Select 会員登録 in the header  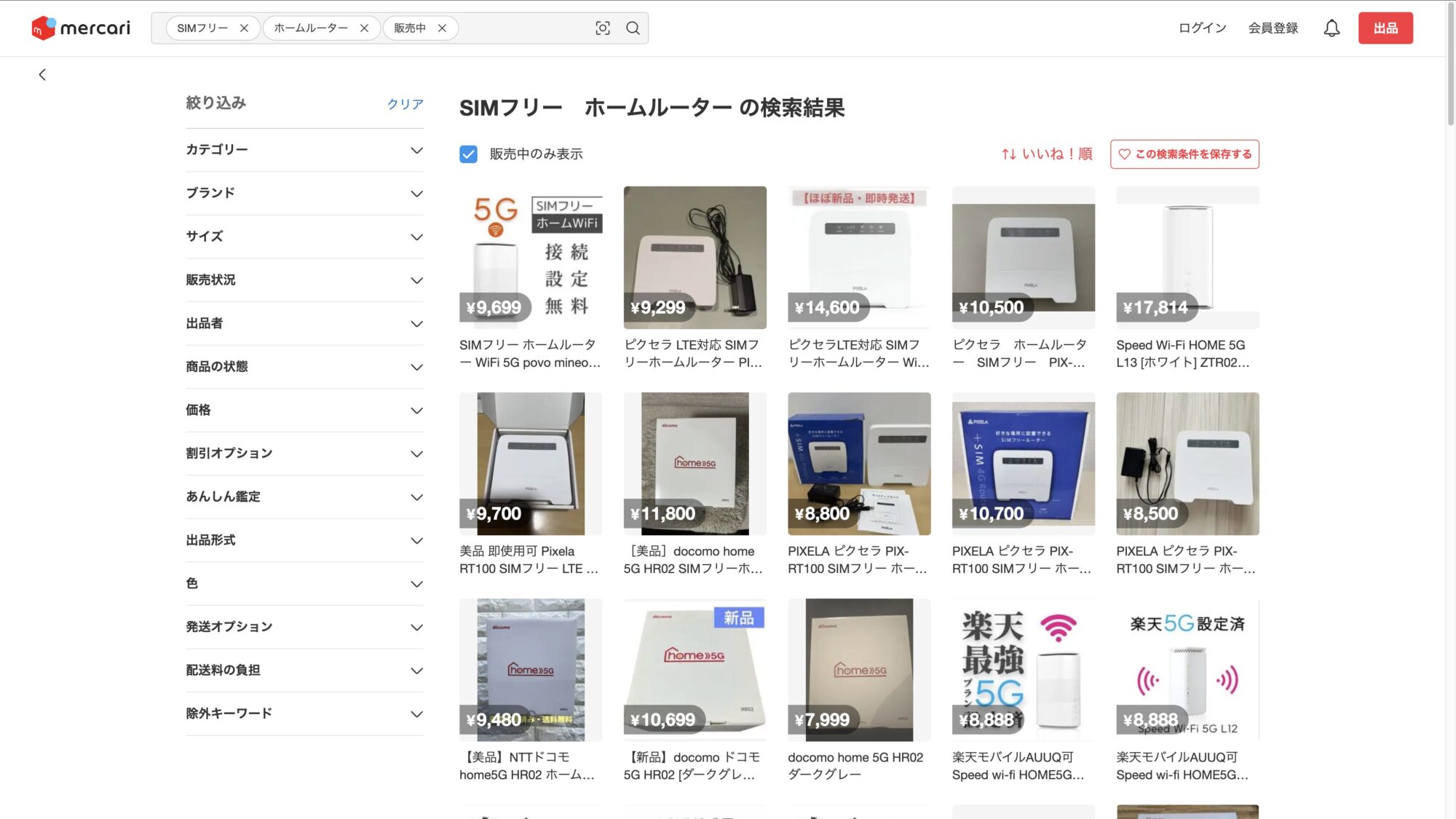[x=1273, y=28]
